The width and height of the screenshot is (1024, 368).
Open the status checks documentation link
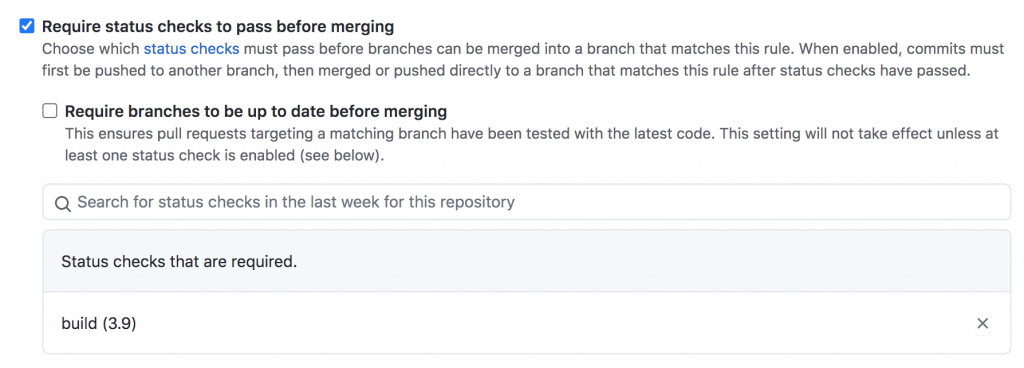(191, 48)
